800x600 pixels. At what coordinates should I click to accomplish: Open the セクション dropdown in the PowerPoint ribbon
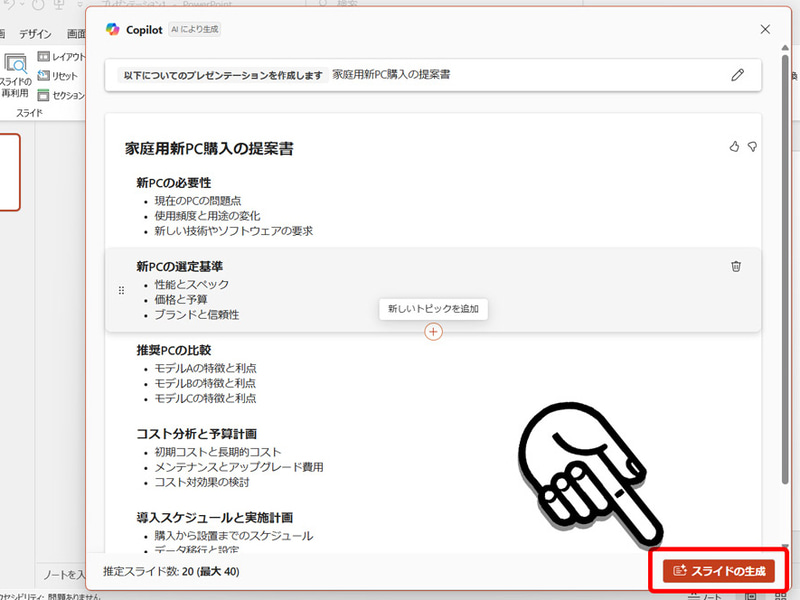coord(61,95)
